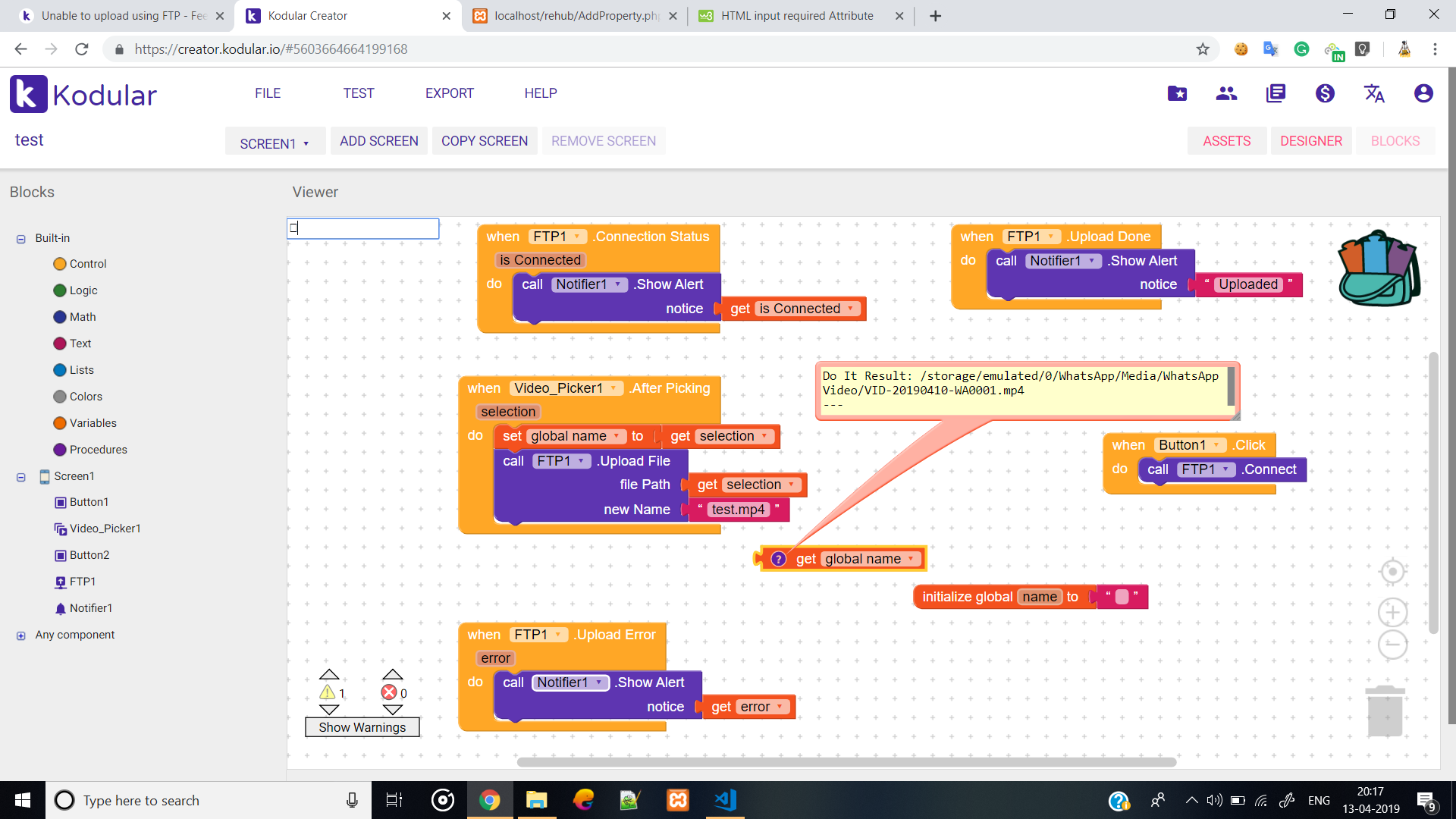The image size is (1456, 819).
Task: Open XAMPP from the taskbar
Action: 677,800
